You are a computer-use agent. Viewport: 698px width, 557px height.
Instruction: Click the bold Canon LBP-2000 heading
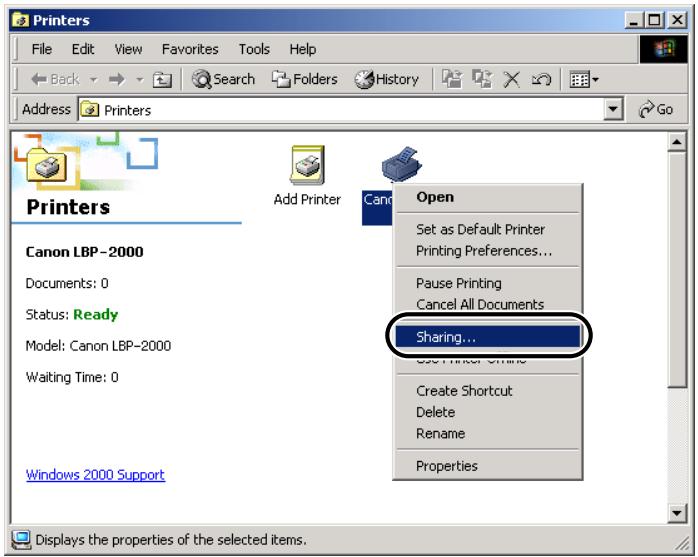coord(85,252)
